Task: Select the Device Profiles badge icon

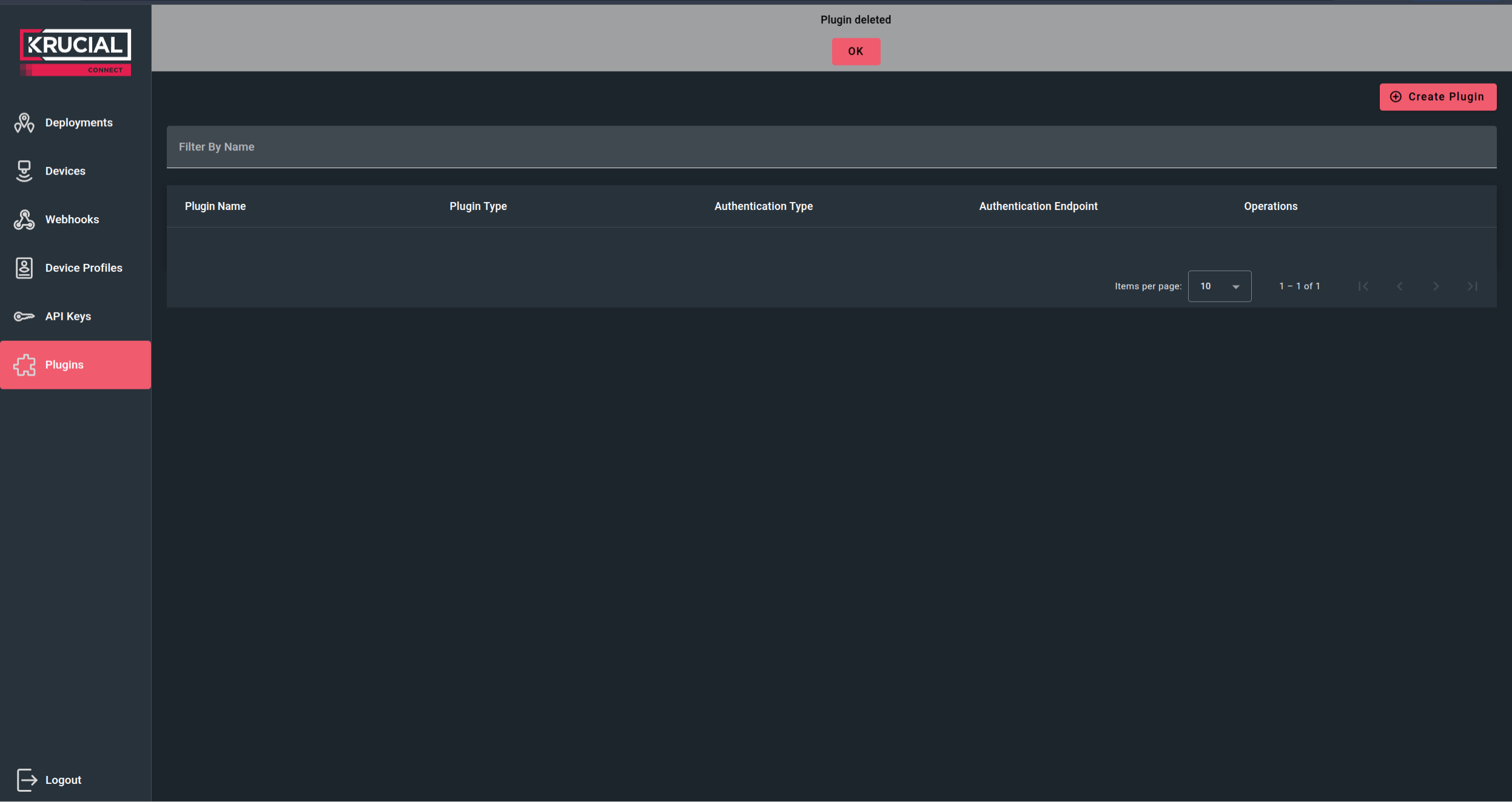Action: [x=24, y=267]
